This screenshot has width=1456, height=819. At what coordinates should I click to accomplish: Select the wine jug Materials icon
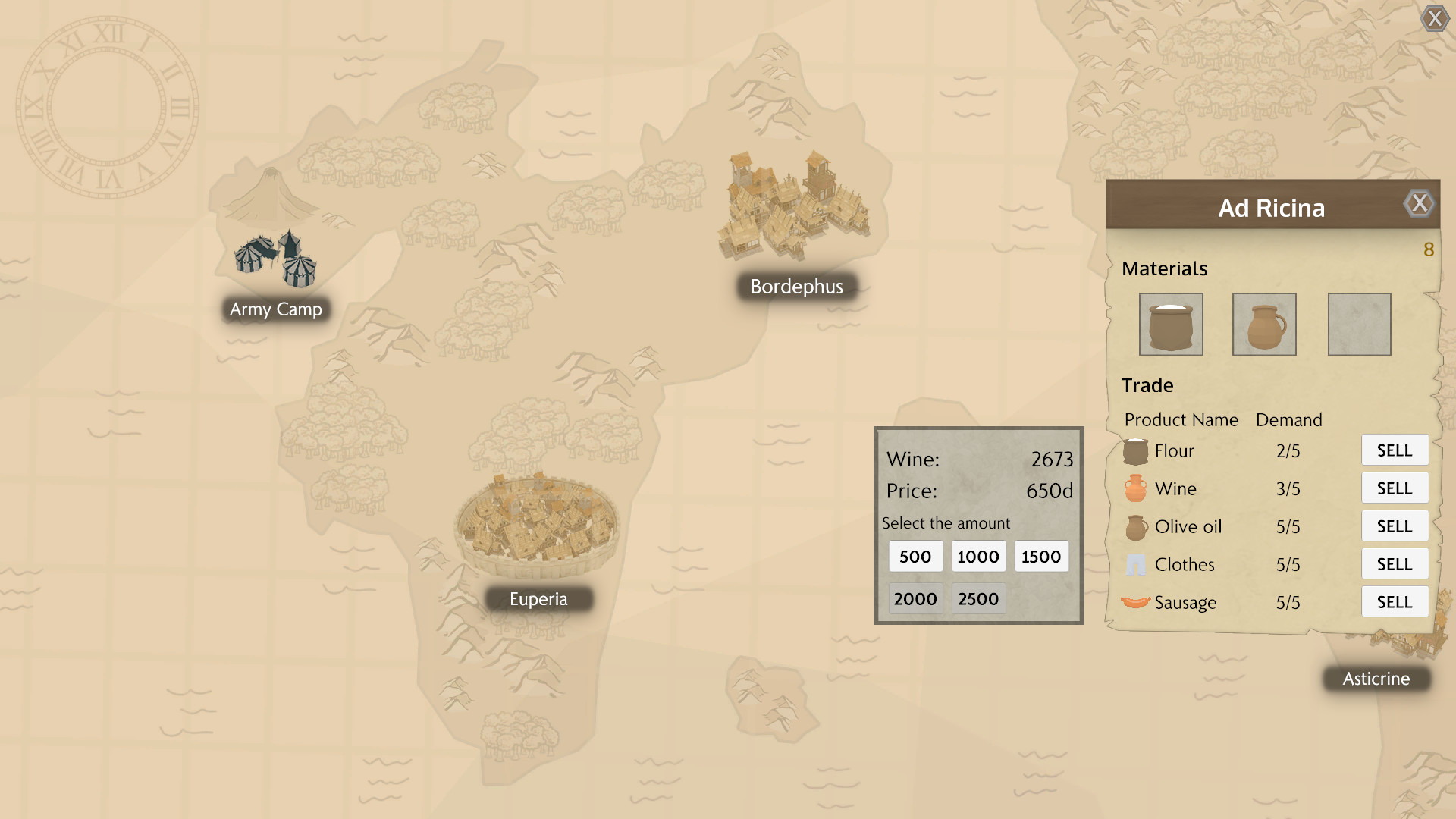(x=1265, y=324)
